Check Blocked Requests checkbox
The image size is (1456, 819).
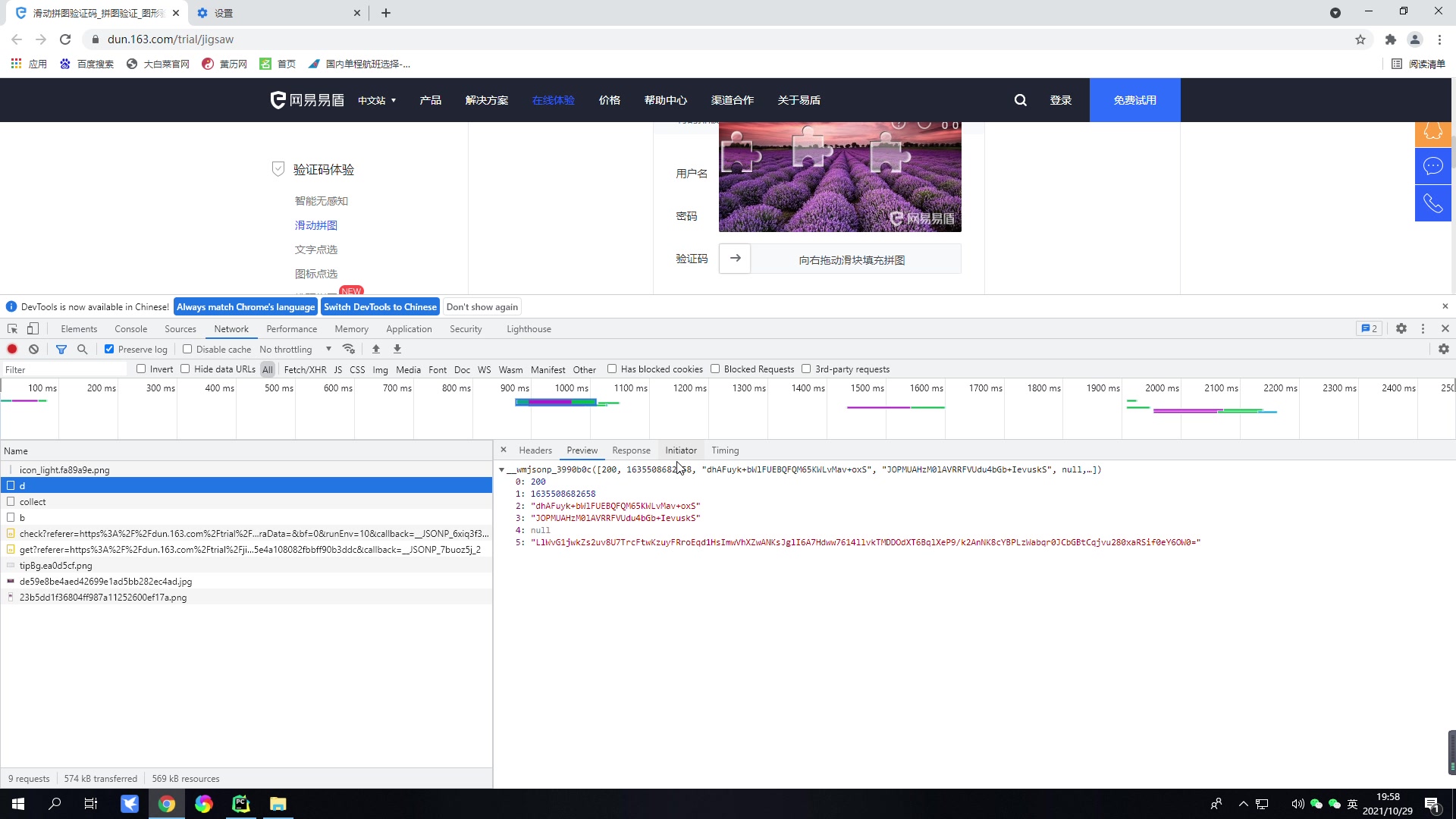715,369
